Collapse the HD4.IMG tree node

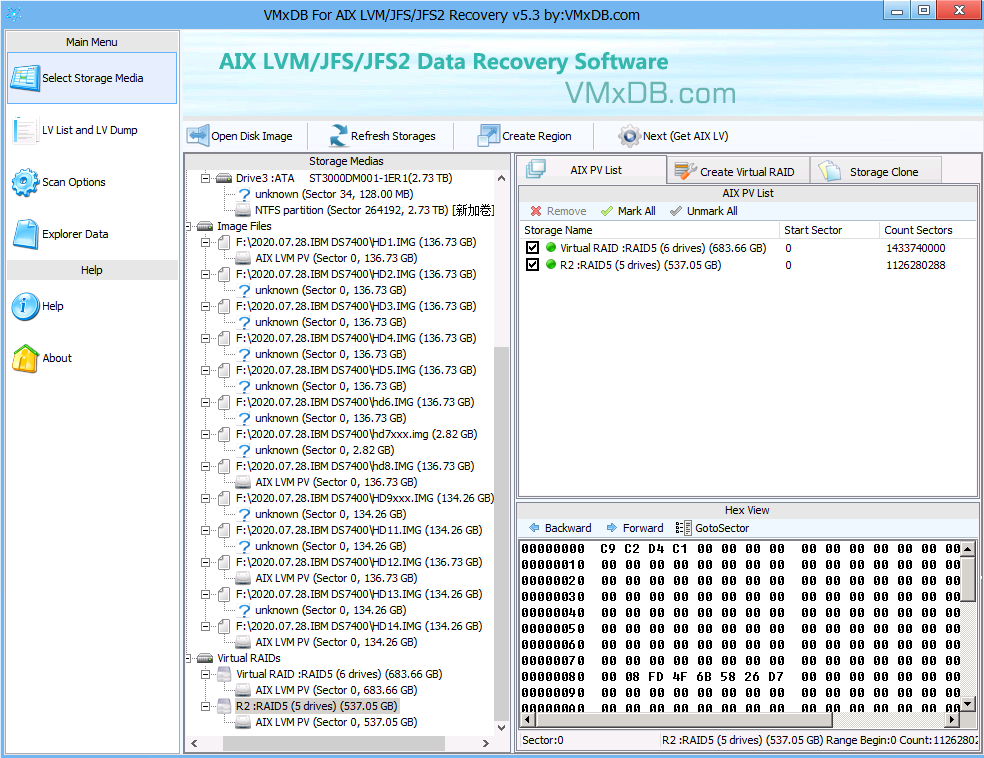(x=205, y=338)
